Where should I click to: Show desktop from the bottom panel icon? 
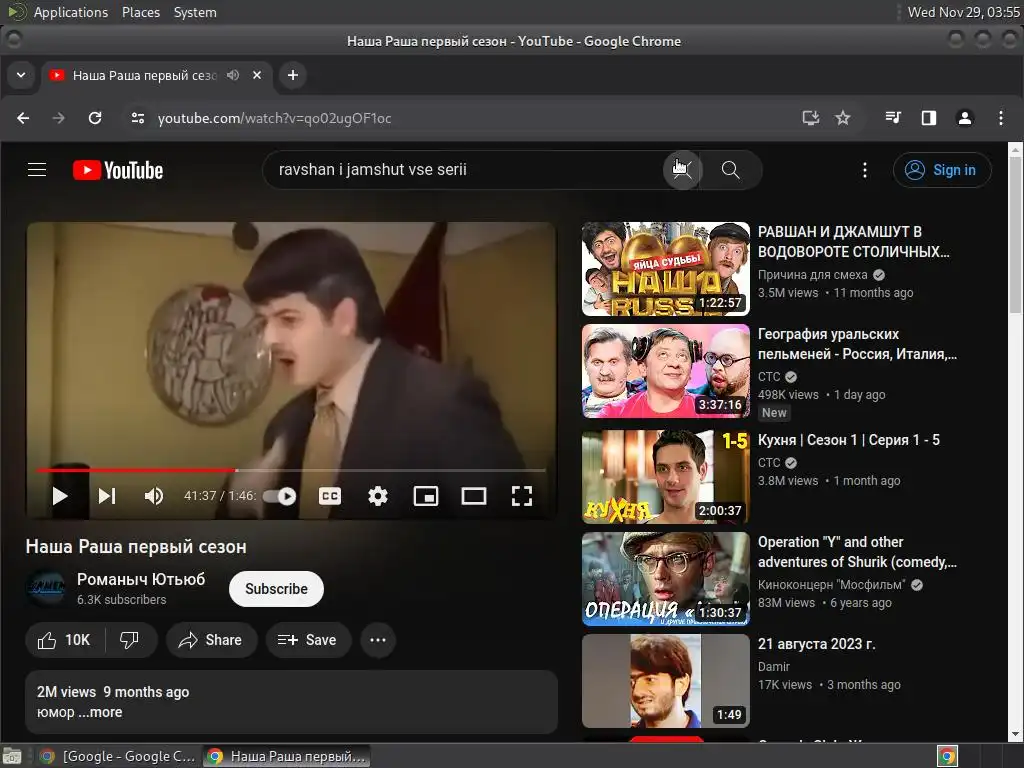point(12,756)
